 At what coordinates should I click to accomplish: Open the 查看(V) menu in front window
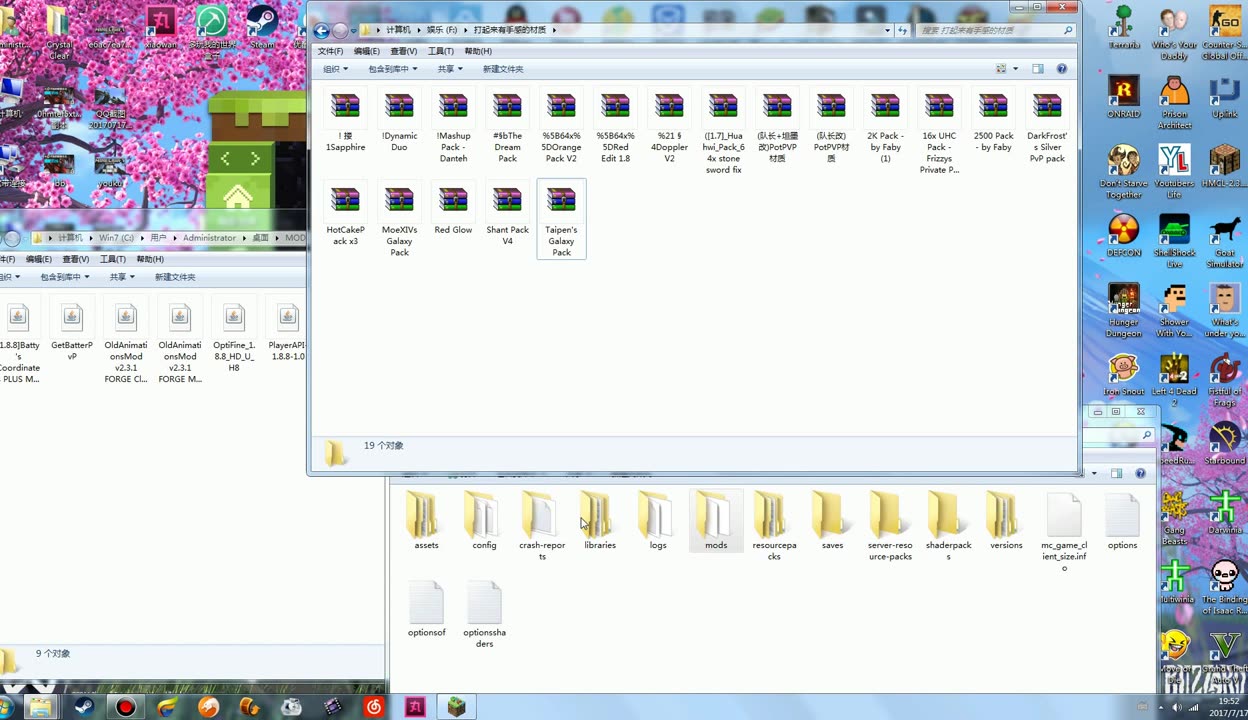point(404,51)
